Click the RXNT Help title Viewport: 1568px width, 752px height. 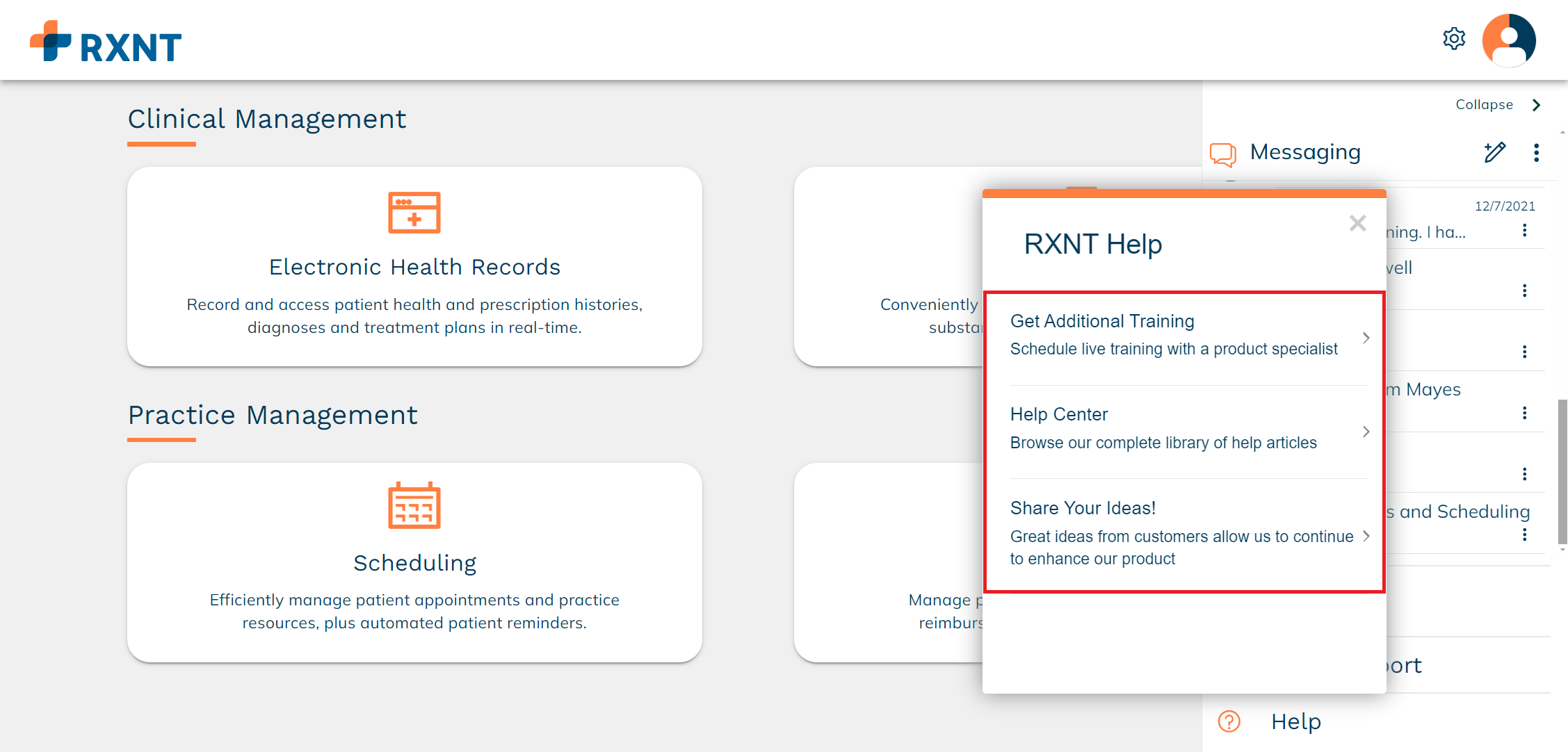click(1092, 244)
